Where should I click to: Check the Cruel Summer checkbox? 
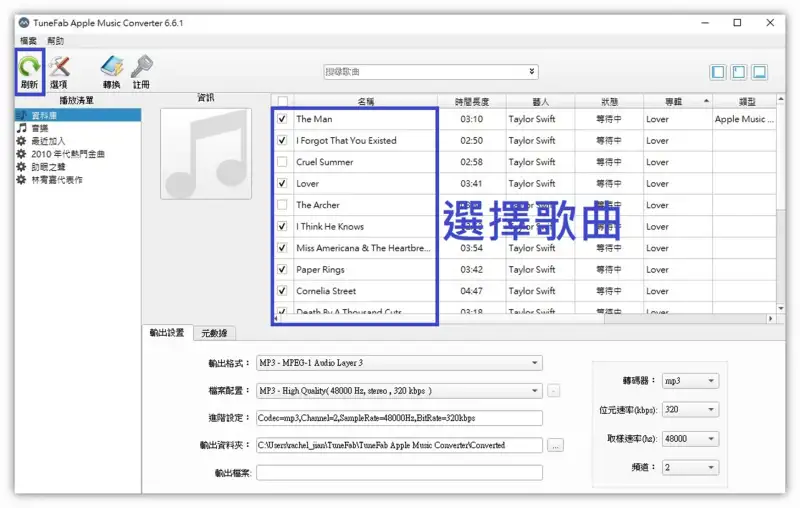[x=282, y=162]
